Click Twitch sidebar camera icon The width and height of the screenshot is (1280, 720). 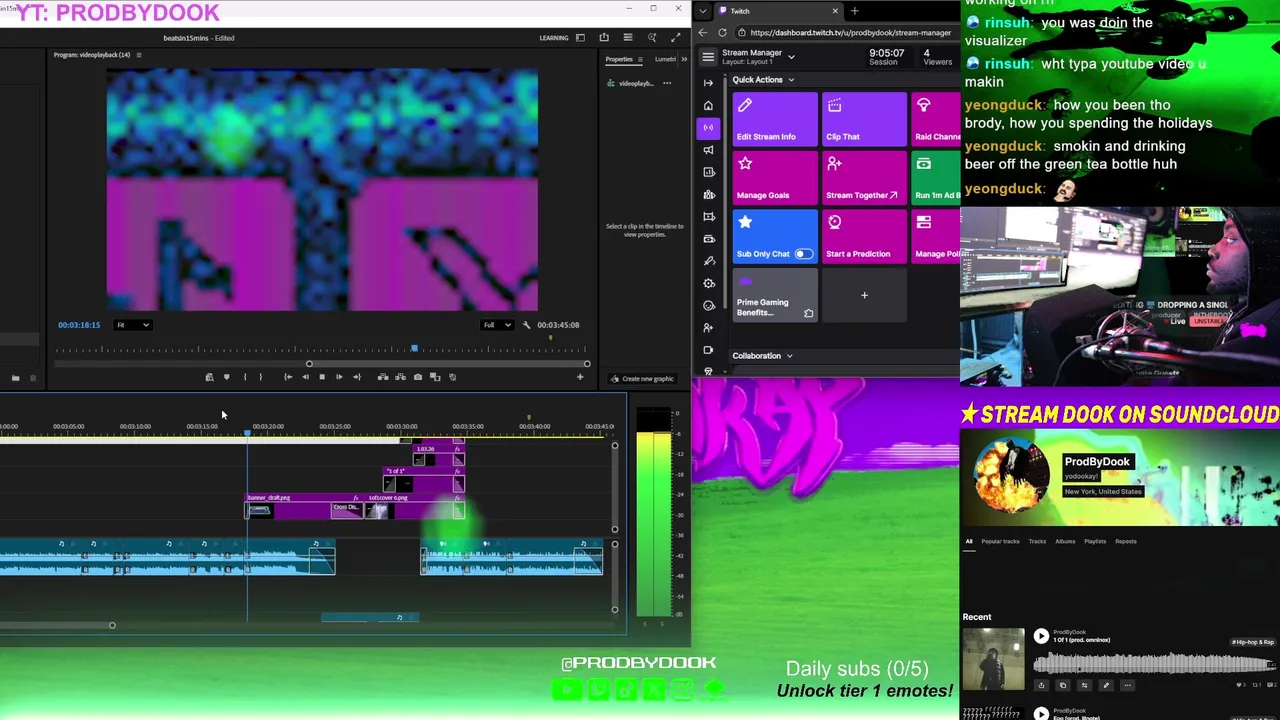(708, 349)
